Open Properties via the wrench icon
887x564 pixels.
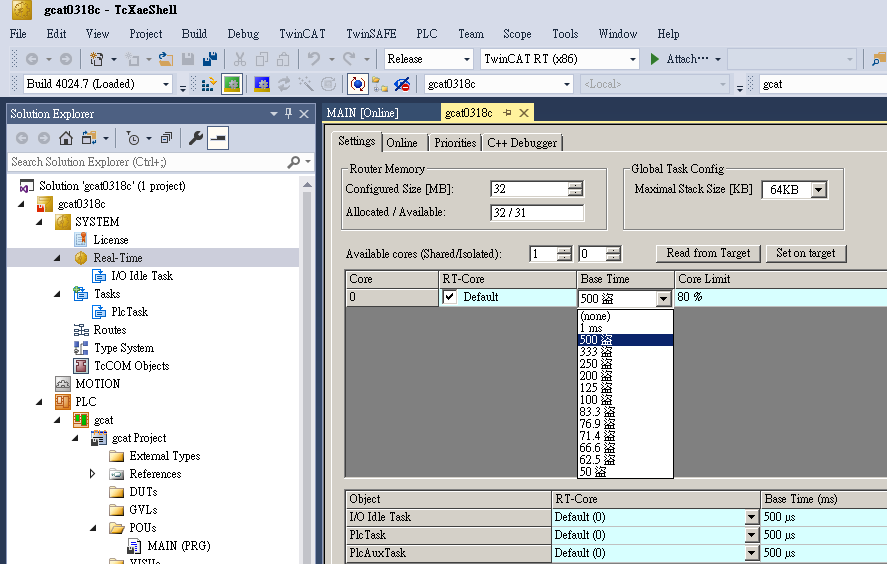pyautogui.click(x=195, y=138)
